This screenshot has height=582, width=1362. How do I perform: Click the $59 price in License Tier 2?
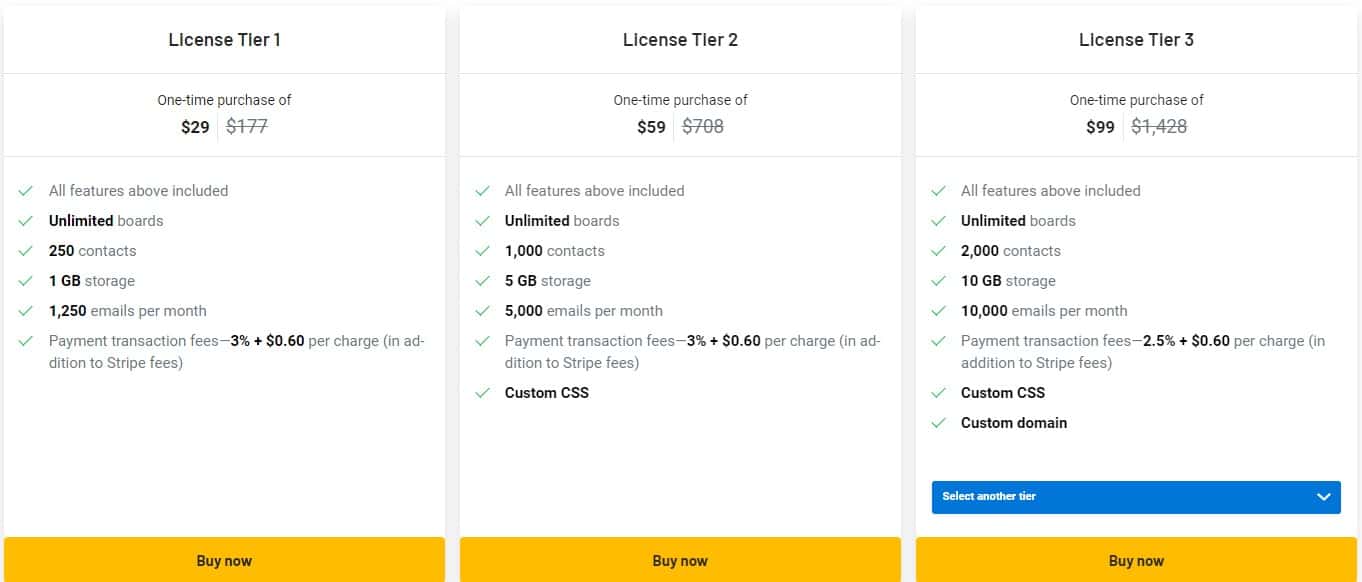[x=652, y=127]
